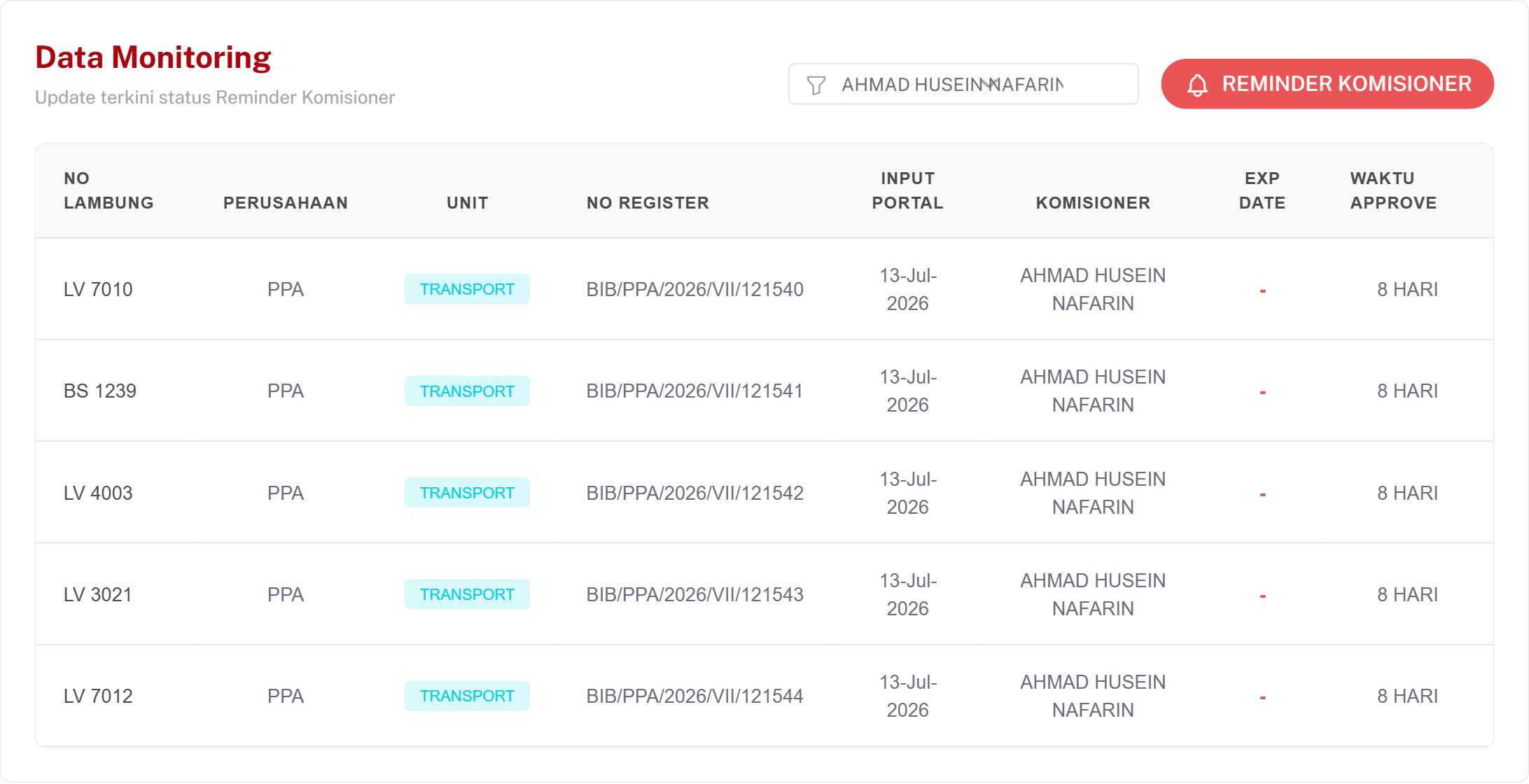Open the AHMAD HUSEIN NAFARIN filter dropdown
The width and height of the screenshot is (1529, 784).
pos(963,84)
